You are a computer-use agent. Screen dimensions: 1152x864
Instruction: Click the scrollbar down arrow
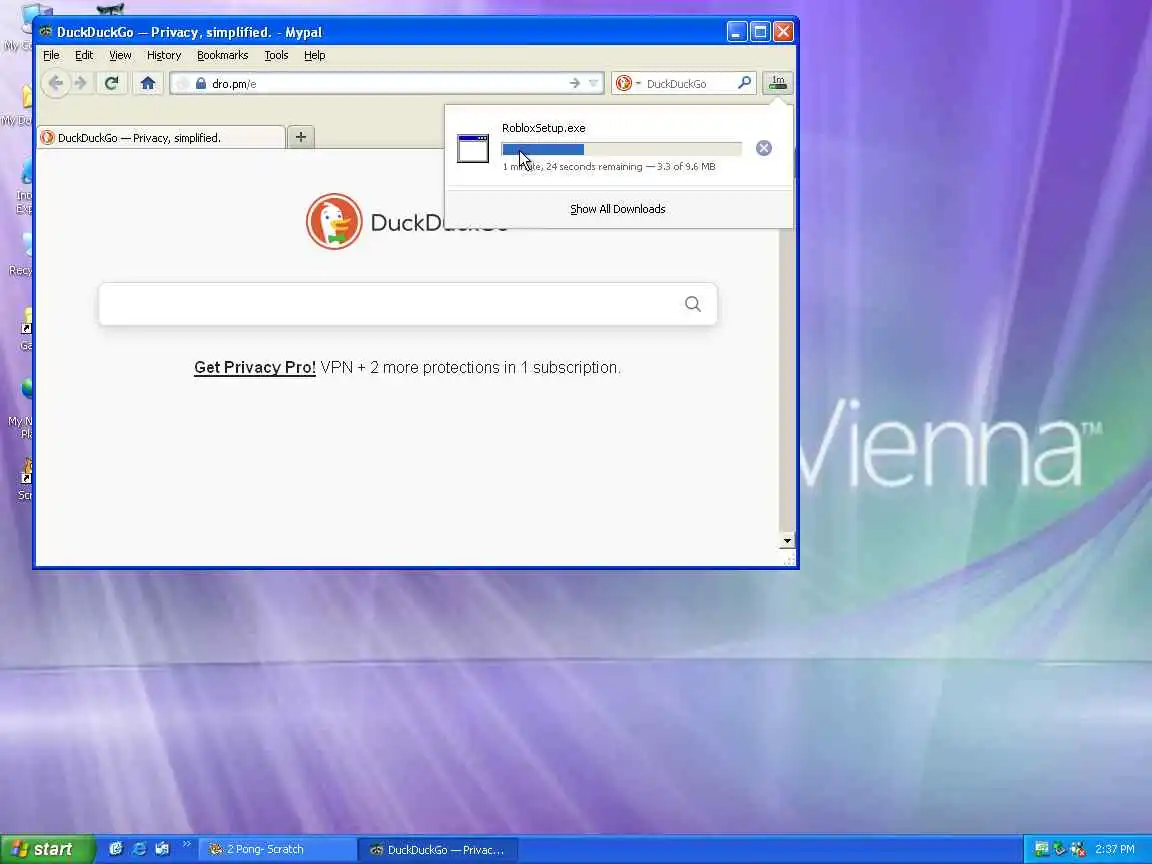[787, 541]
